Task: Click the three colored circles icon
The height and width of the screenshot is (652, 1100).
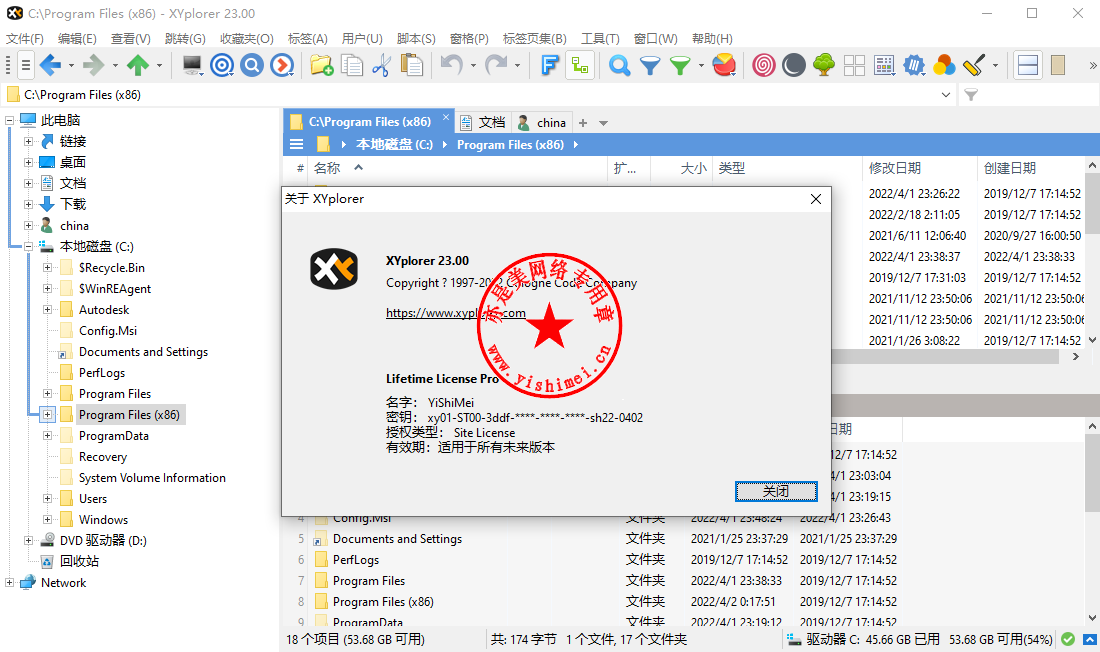Action: [x=944, y=66]
